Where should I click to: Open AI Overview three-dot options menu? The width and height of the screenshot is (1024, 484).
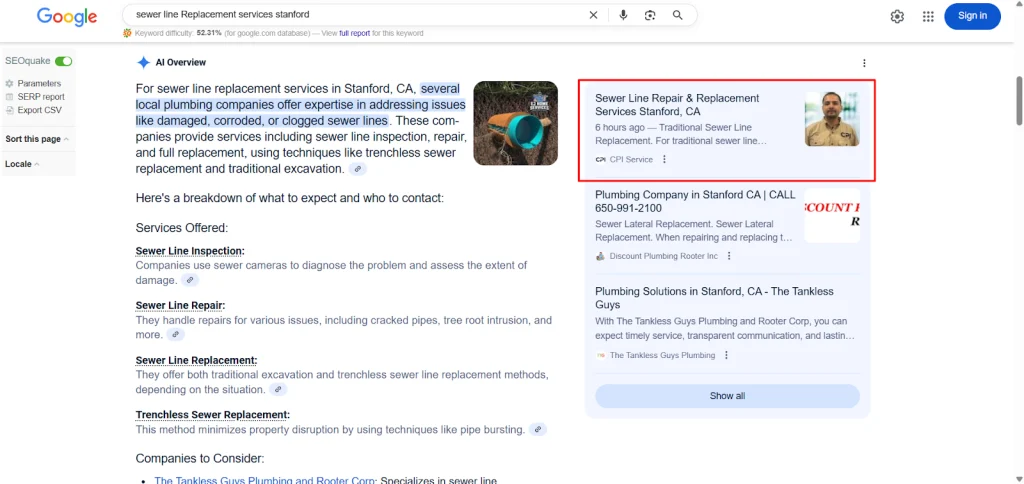tap(864, 63)
